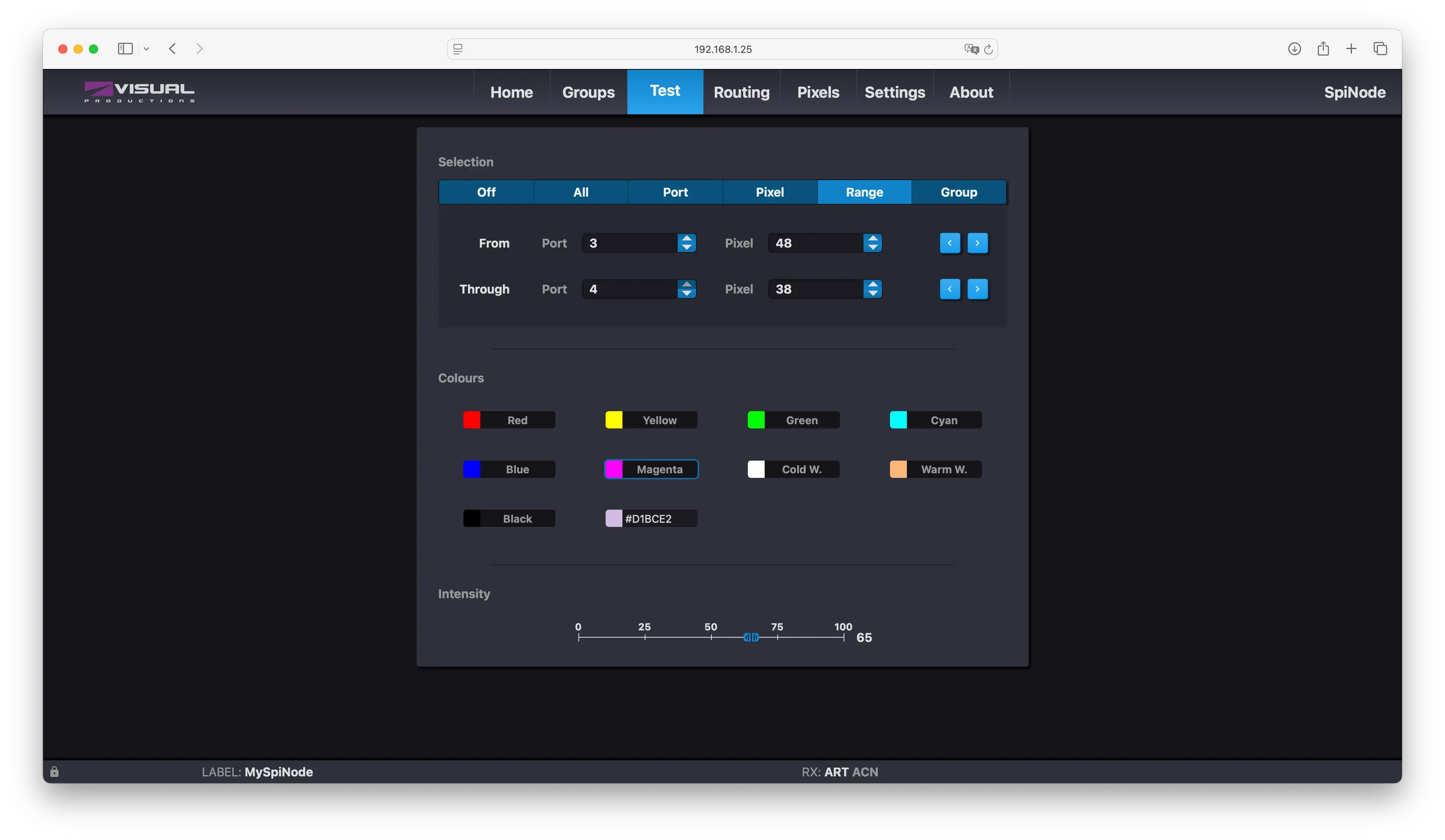
Task: Go to the Settings tab
Action: (x=895, y=92)
